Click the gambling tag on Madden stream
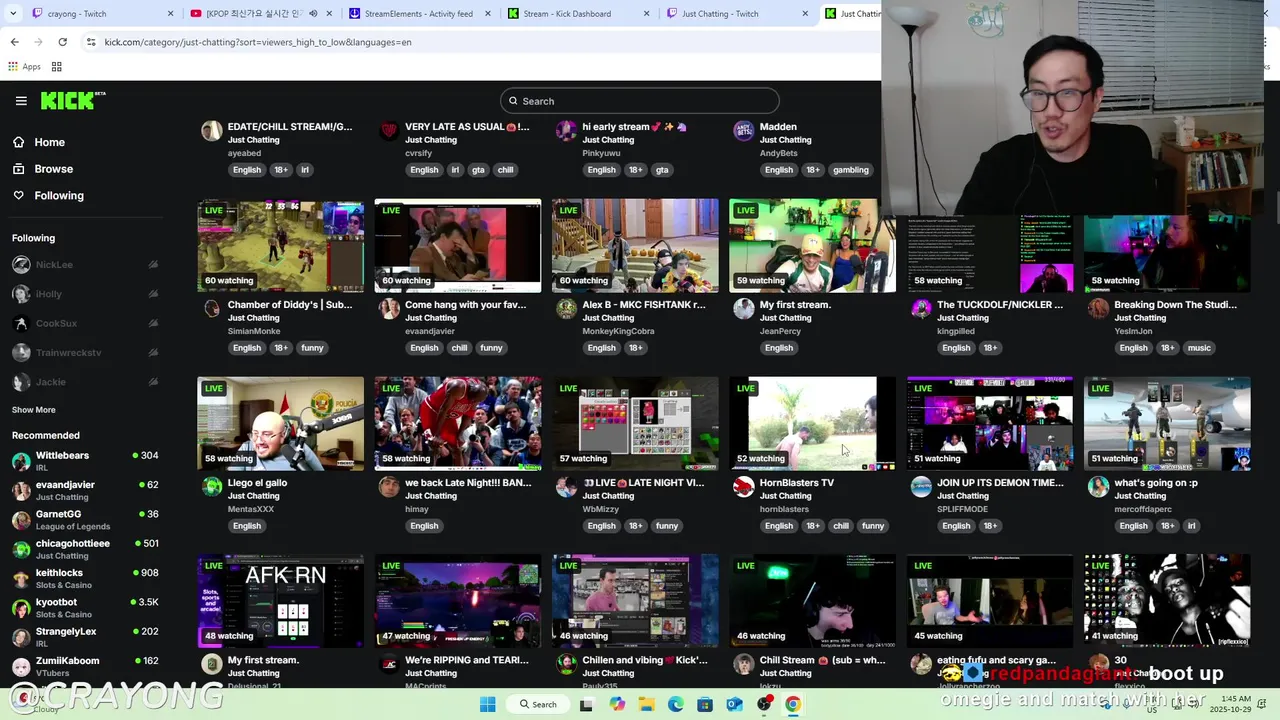 851,170
